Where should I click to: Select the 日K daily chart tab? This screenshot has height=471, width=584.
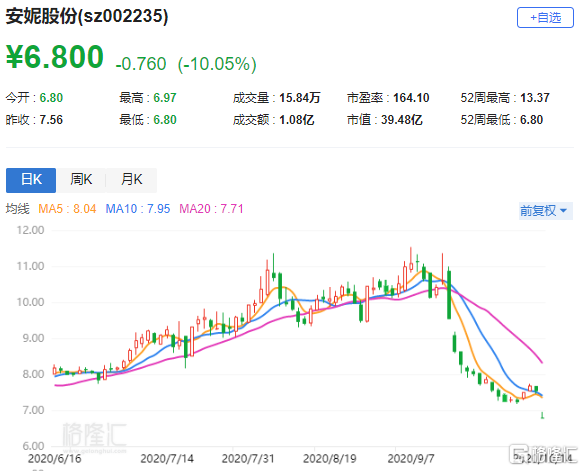pyautogui.click(x=31, y=180)
